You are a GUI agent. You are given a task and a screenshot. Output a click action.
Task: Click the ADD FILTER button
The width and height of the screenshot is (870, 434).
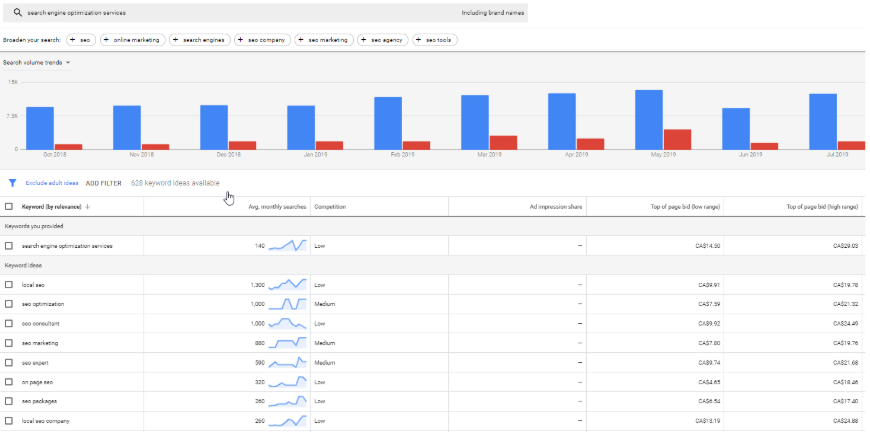103,183
